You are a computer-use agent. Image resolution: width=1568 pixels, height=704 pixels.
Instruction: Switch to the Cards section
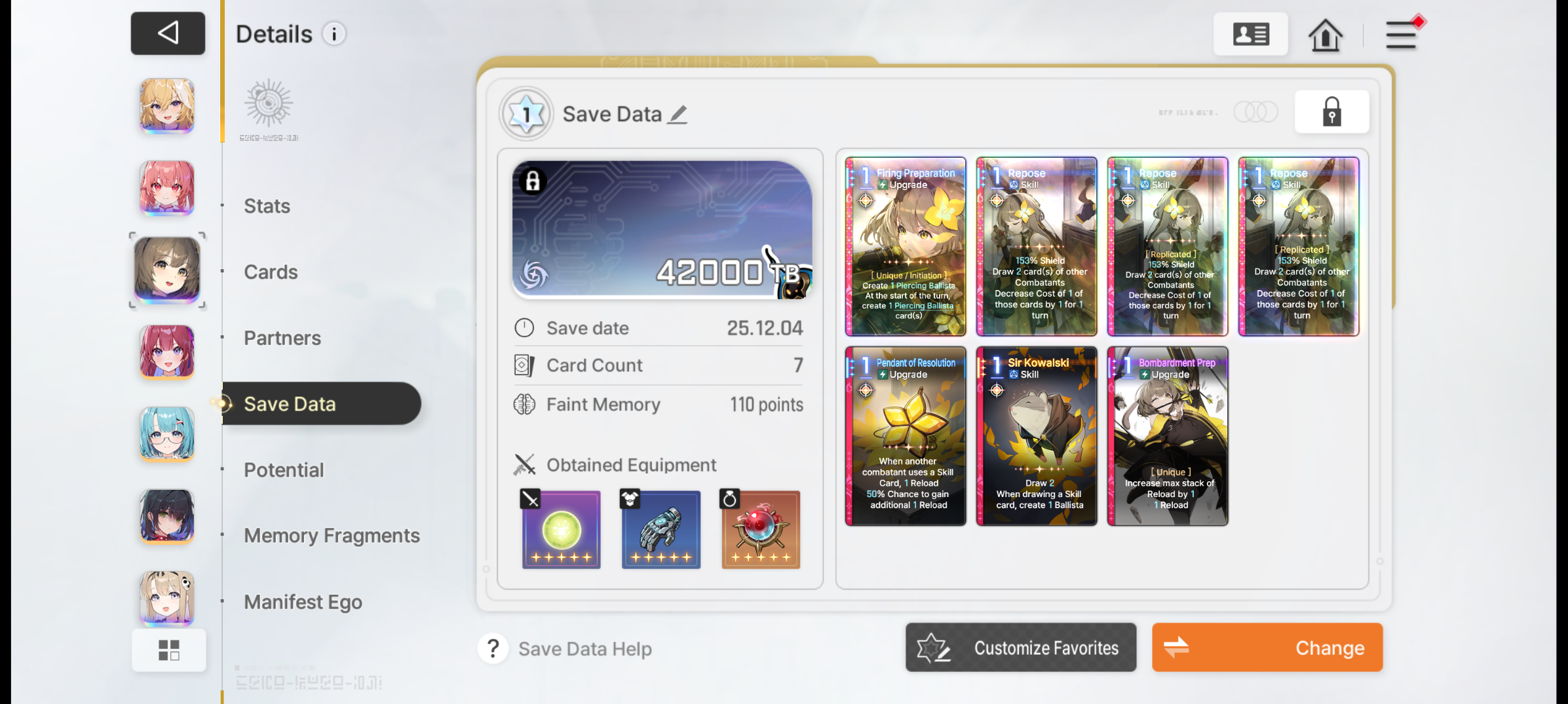click(x=271, y=272)
